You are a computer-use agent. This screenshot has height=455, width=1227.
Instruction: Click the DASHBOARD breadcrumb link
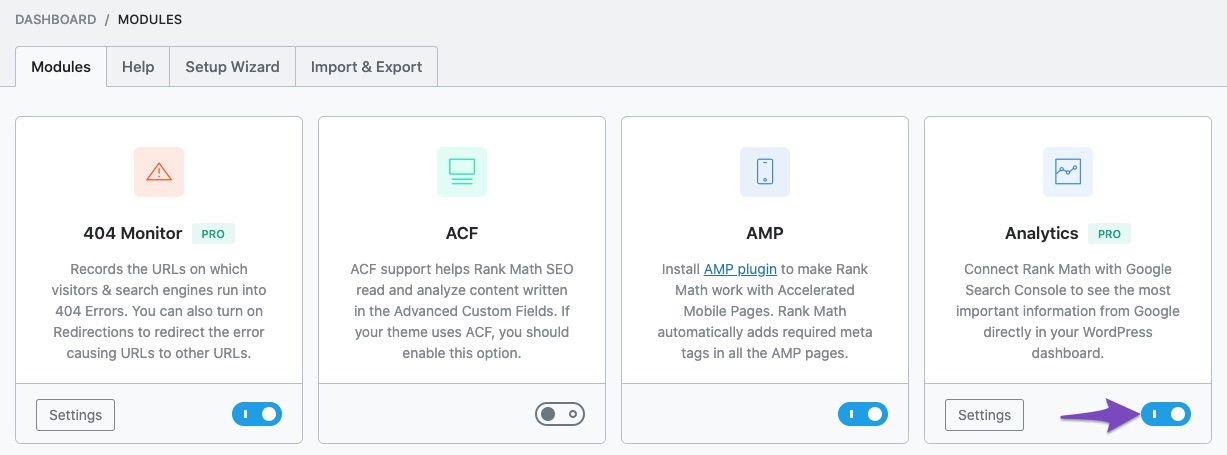pos(56,19)
